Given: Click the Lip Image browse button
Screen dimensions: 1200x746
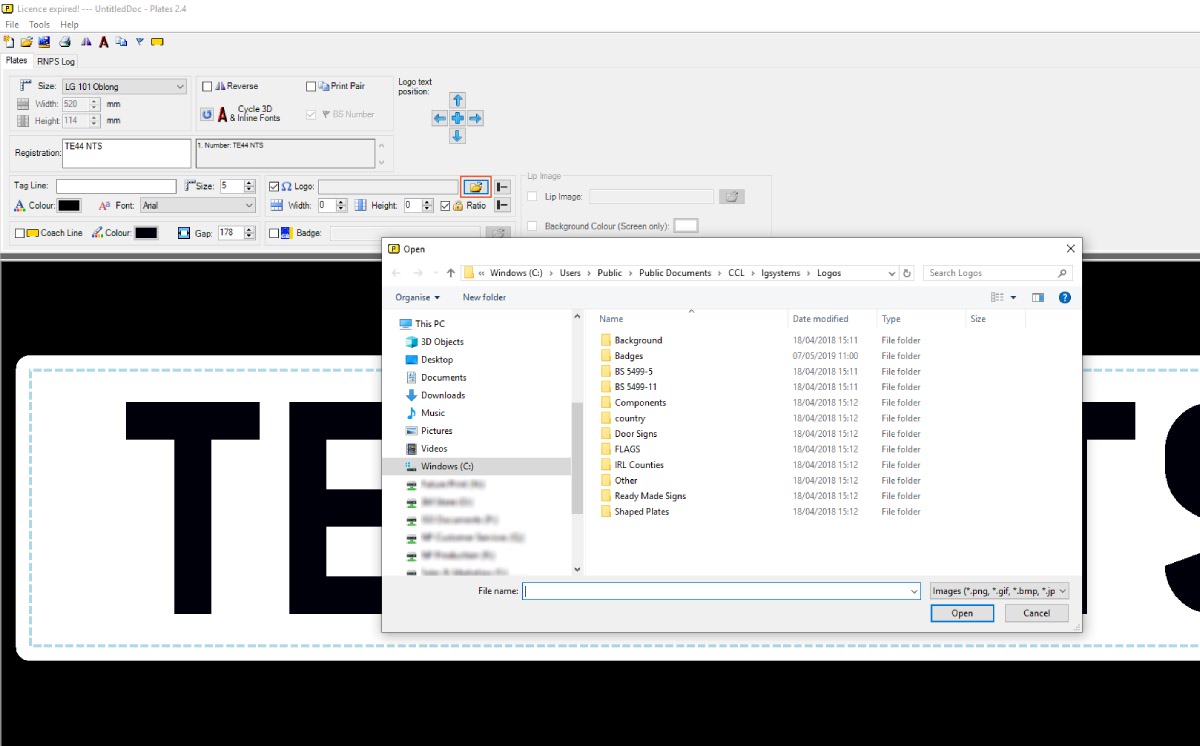Looking at the screenshot, I should 732,197.
